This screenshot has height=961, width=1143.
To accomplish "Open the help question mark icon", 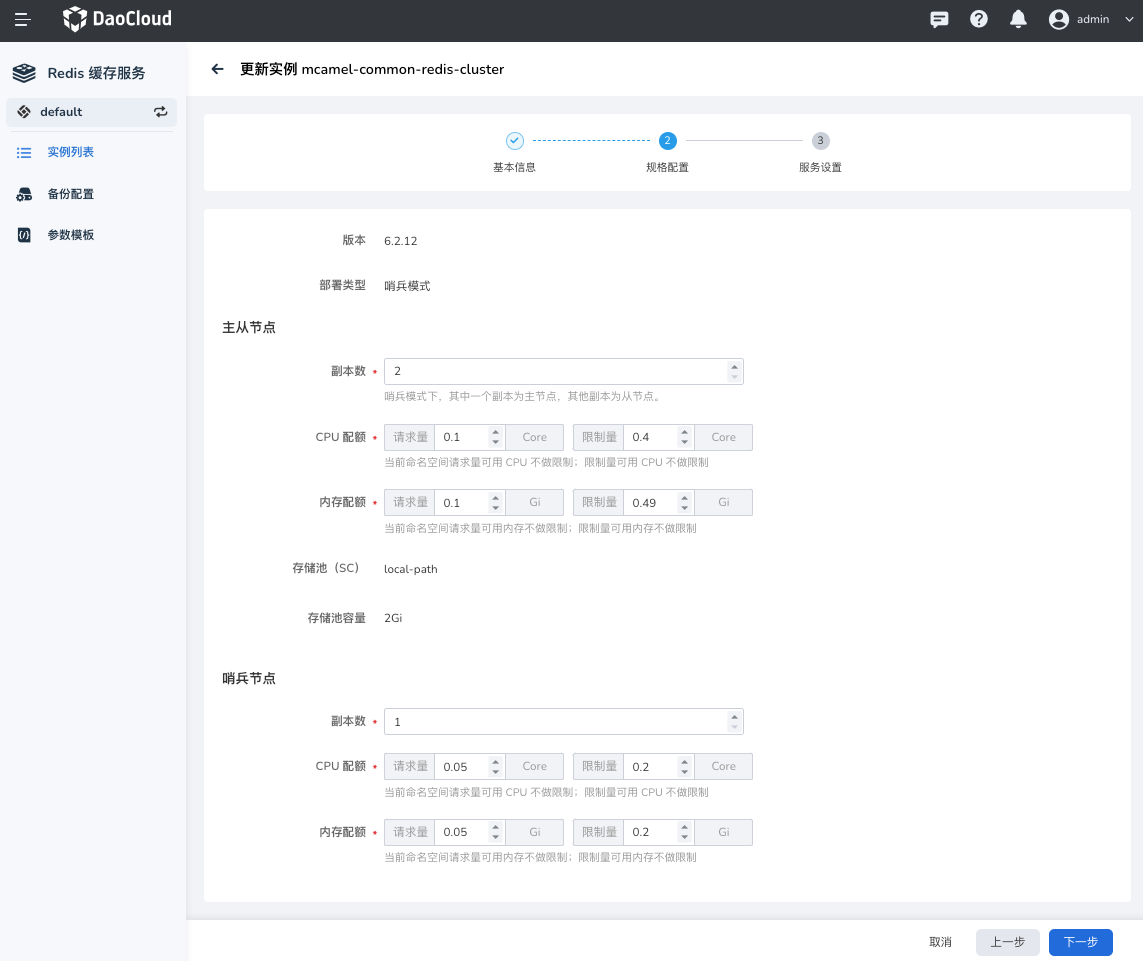I will tap(979, 19).
